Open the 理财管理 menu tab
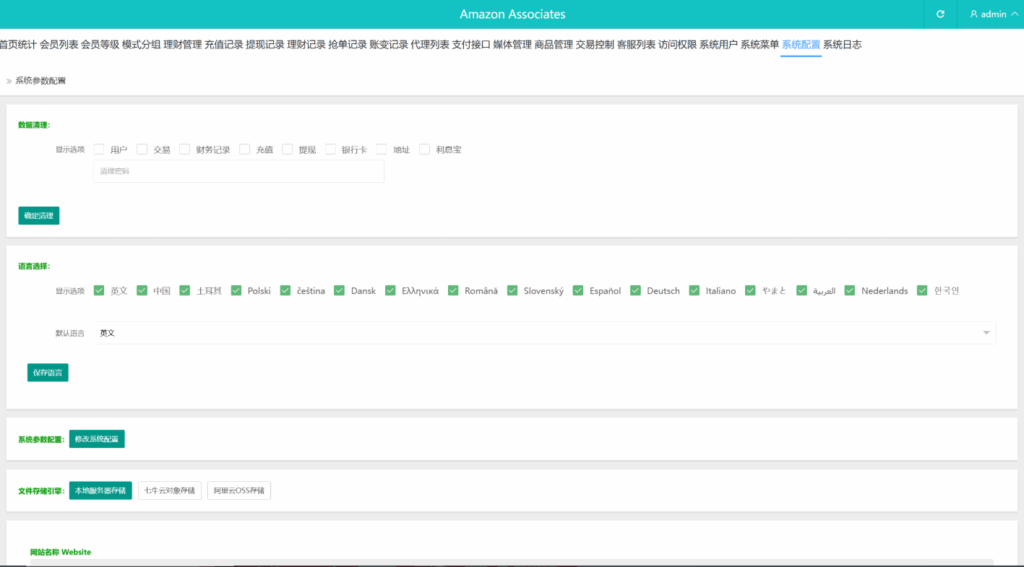The height and width of the screenshot is (567, 1024). pyautogui.click(x=182, y=44)
